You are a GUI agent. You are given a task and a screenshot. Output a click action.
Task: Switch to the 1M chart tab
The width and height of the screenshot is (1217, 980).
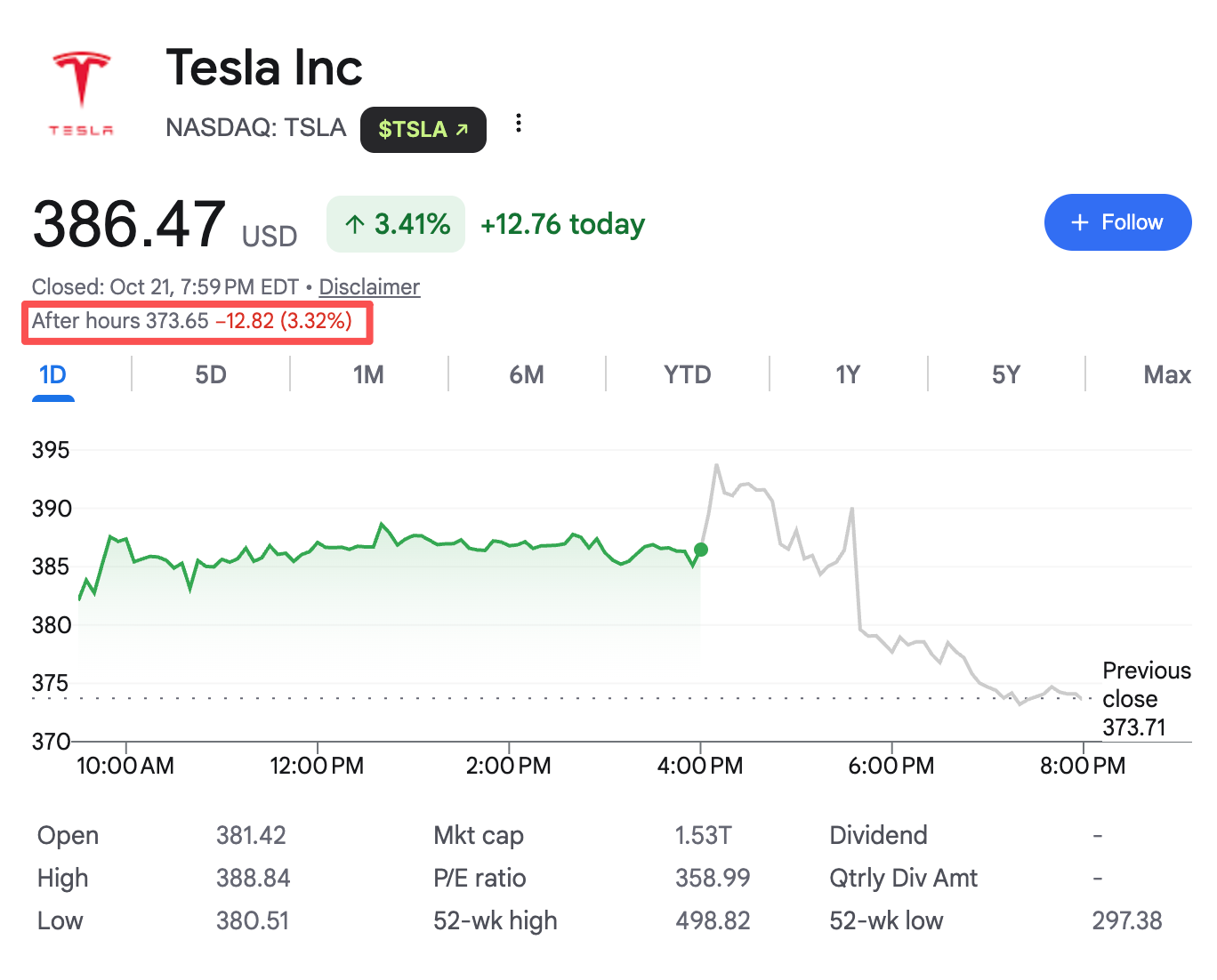pos(368,375)
